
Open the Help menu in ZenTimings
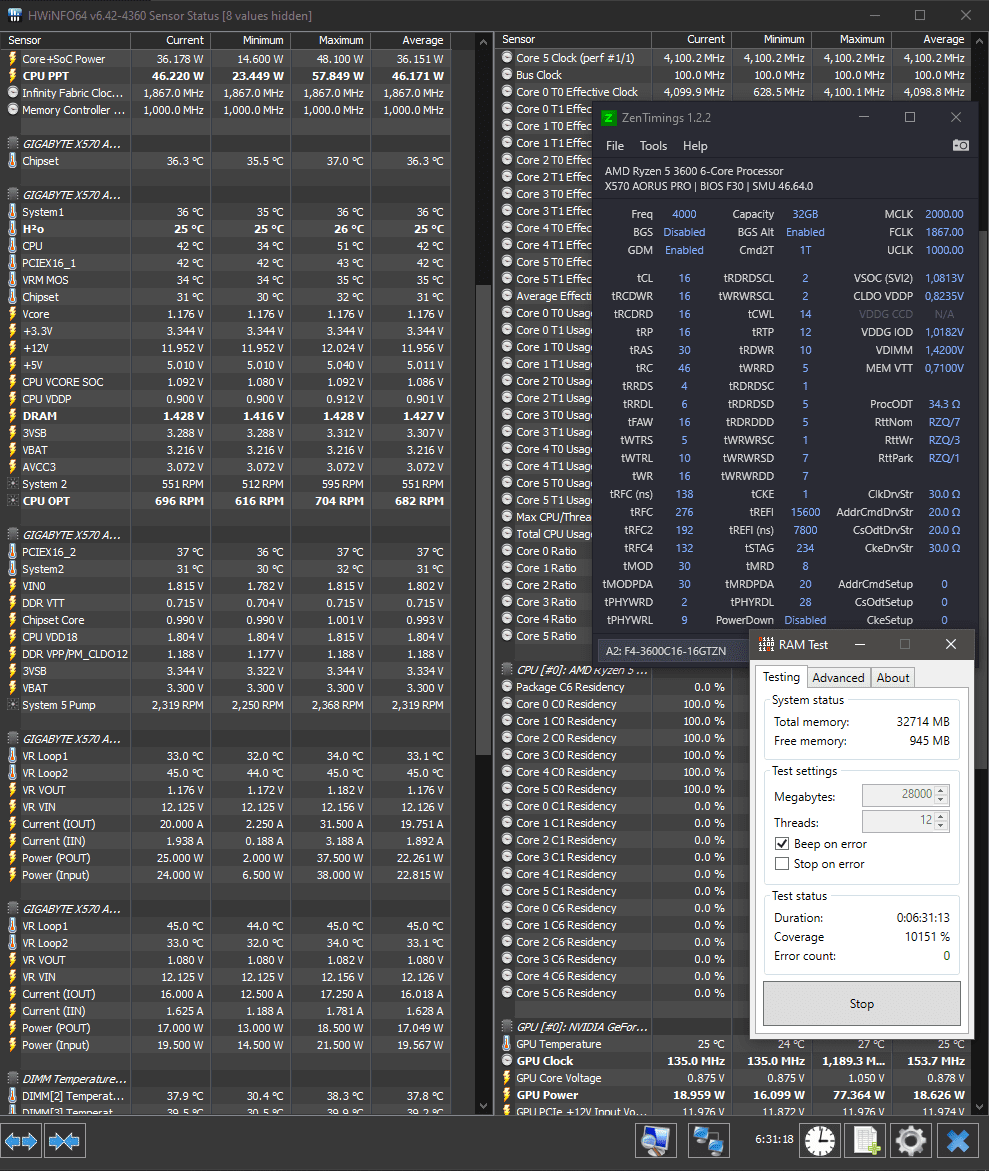[x=695, y=146]
